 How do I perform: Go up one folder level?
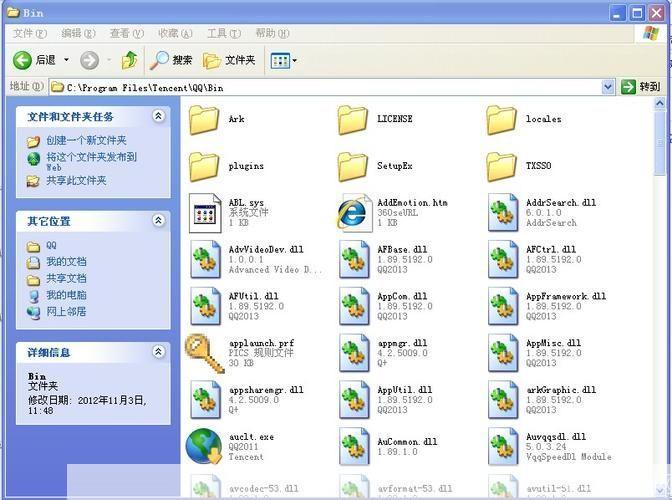pyautogui.click(x=129, y=60)
